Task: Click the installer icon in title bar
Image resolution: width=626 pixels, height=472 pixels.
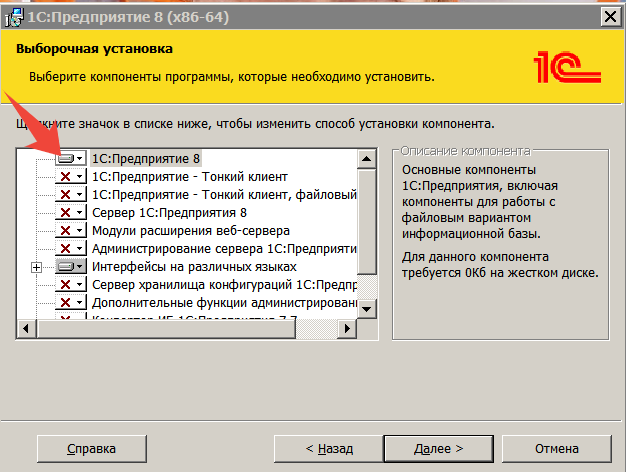Action: 14,18
